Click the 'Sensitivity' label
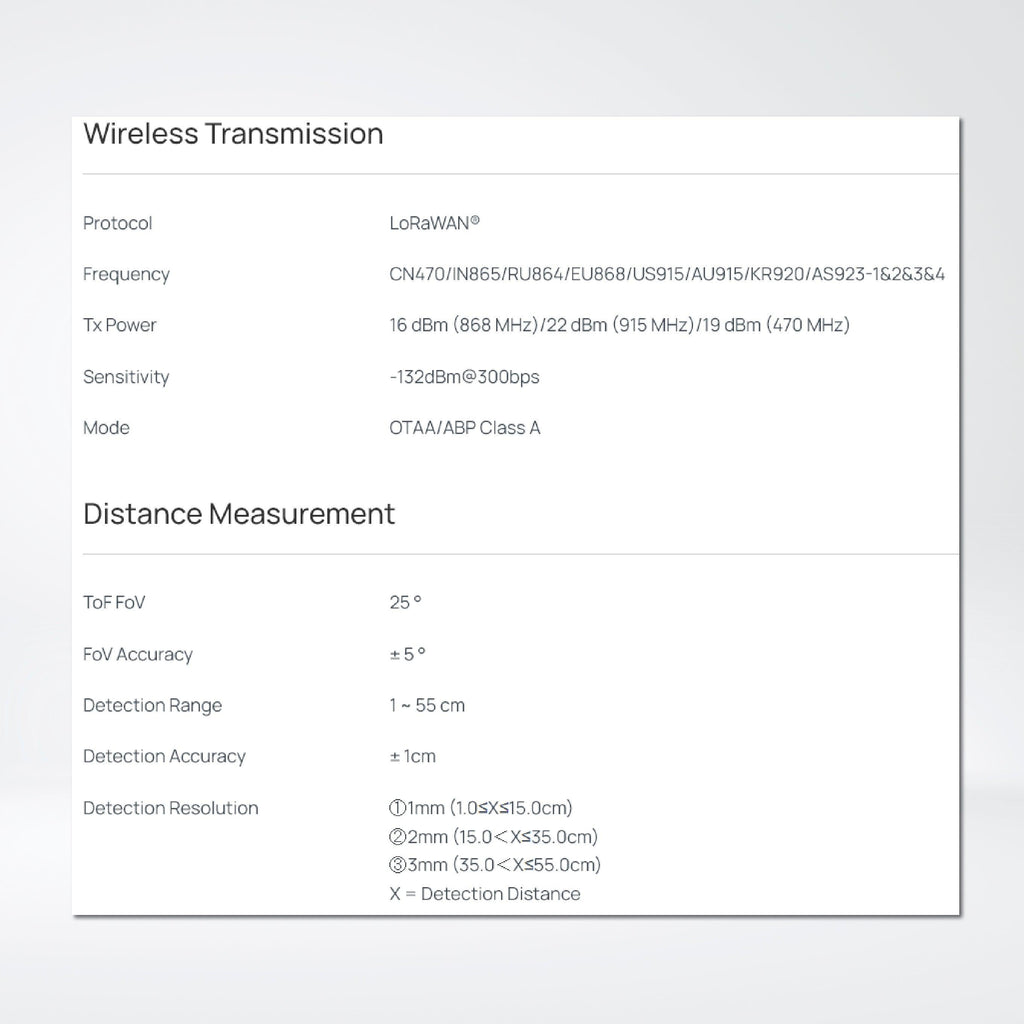The image size is (1024, 1024). 126,377
